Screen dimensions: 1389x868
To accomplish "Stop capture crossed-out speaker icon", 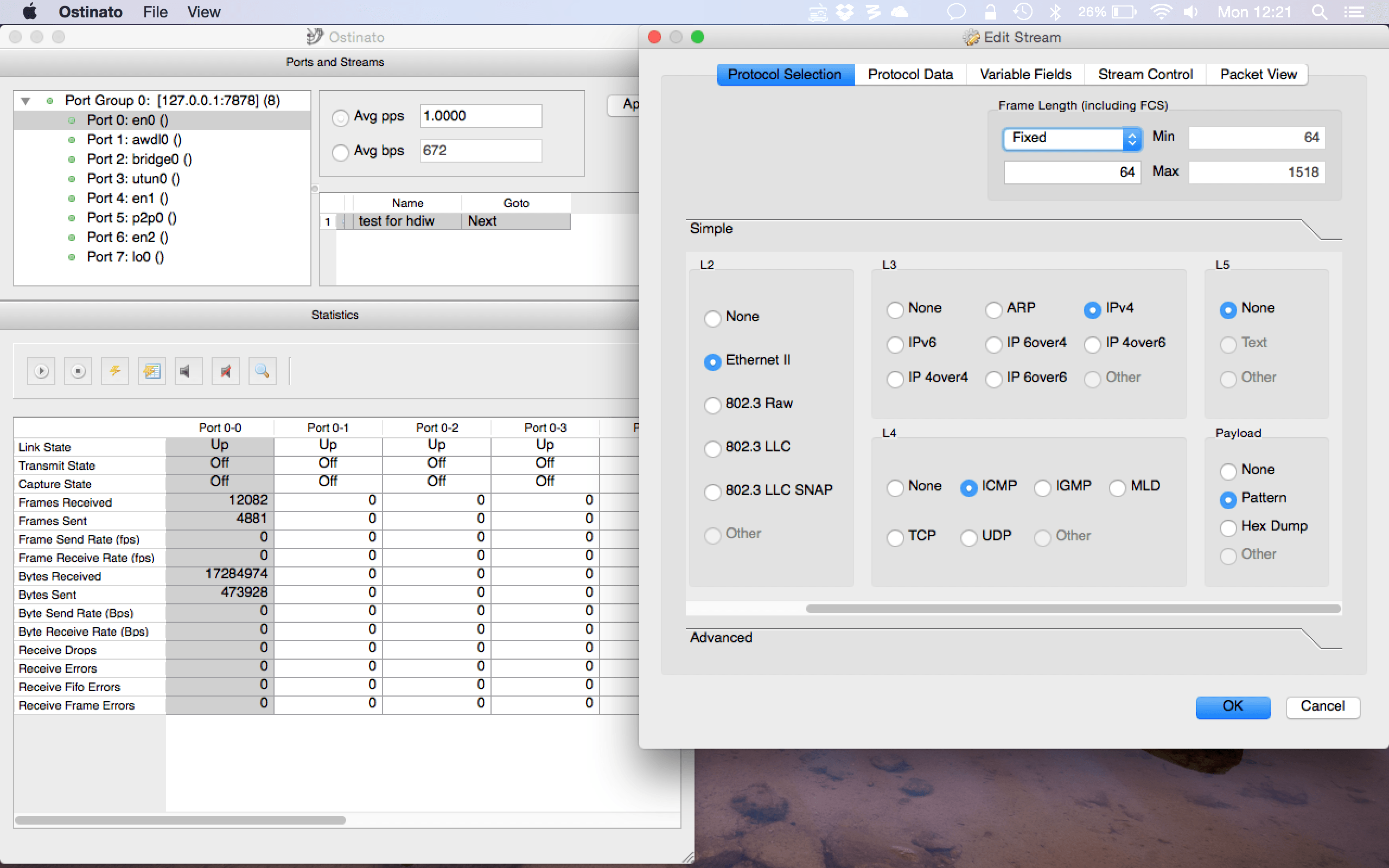I will point(226,372).
